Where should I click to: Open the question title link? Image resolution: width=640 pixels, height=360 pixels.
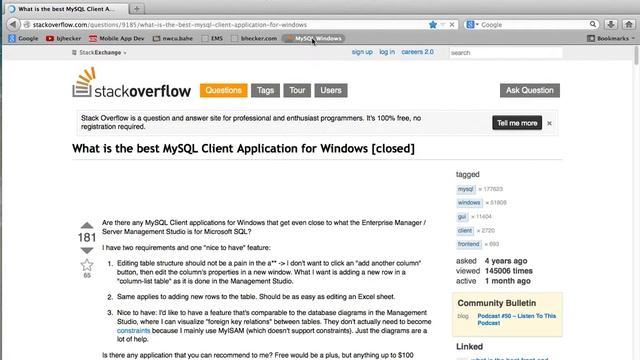point(243,149)
